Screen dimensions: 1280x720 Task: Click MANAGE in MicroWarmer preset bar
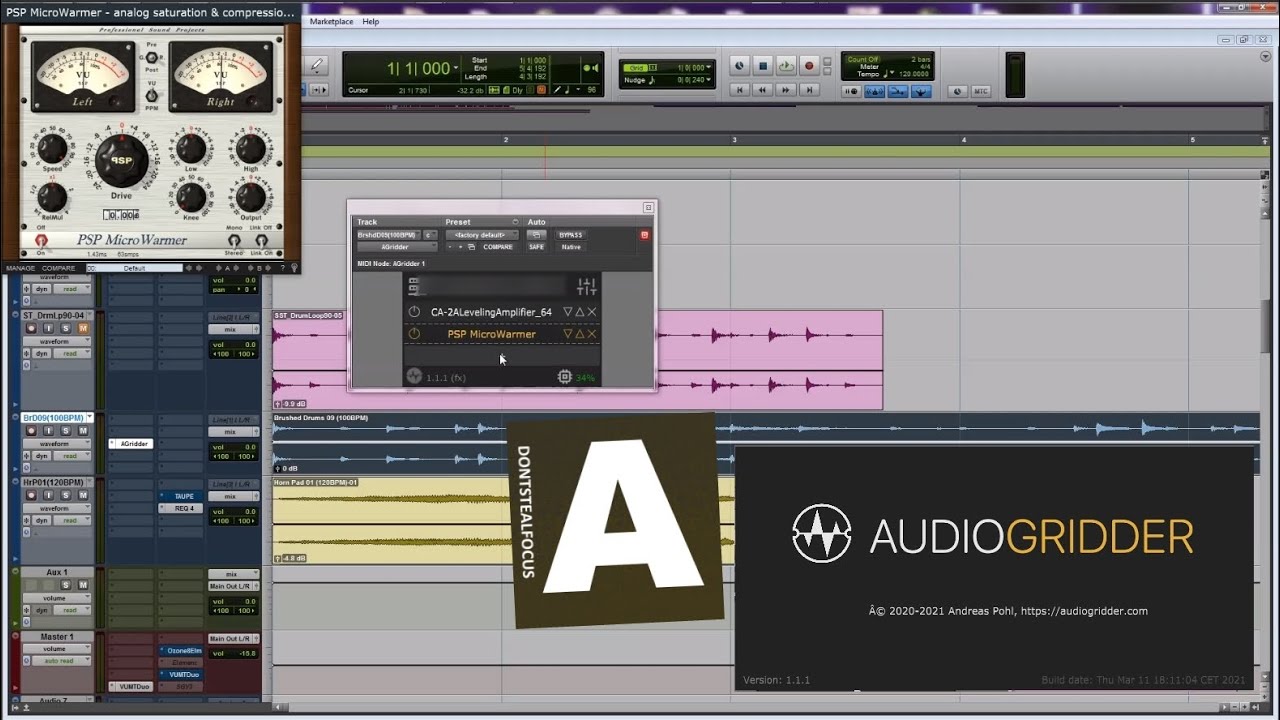tap(20, 268)
